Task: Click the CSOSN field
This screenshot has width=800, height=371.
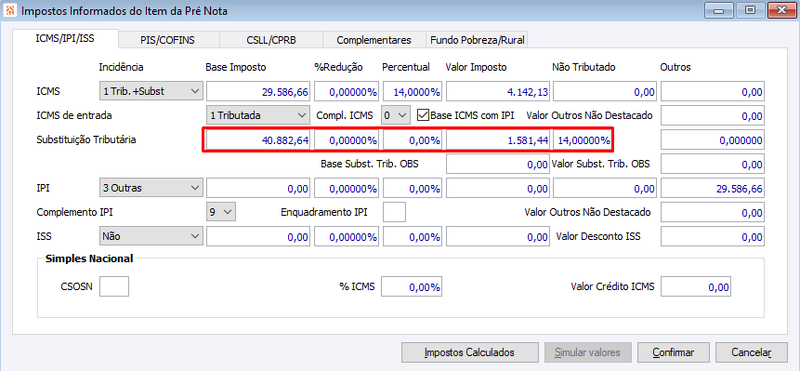Action: click(114, 286)
